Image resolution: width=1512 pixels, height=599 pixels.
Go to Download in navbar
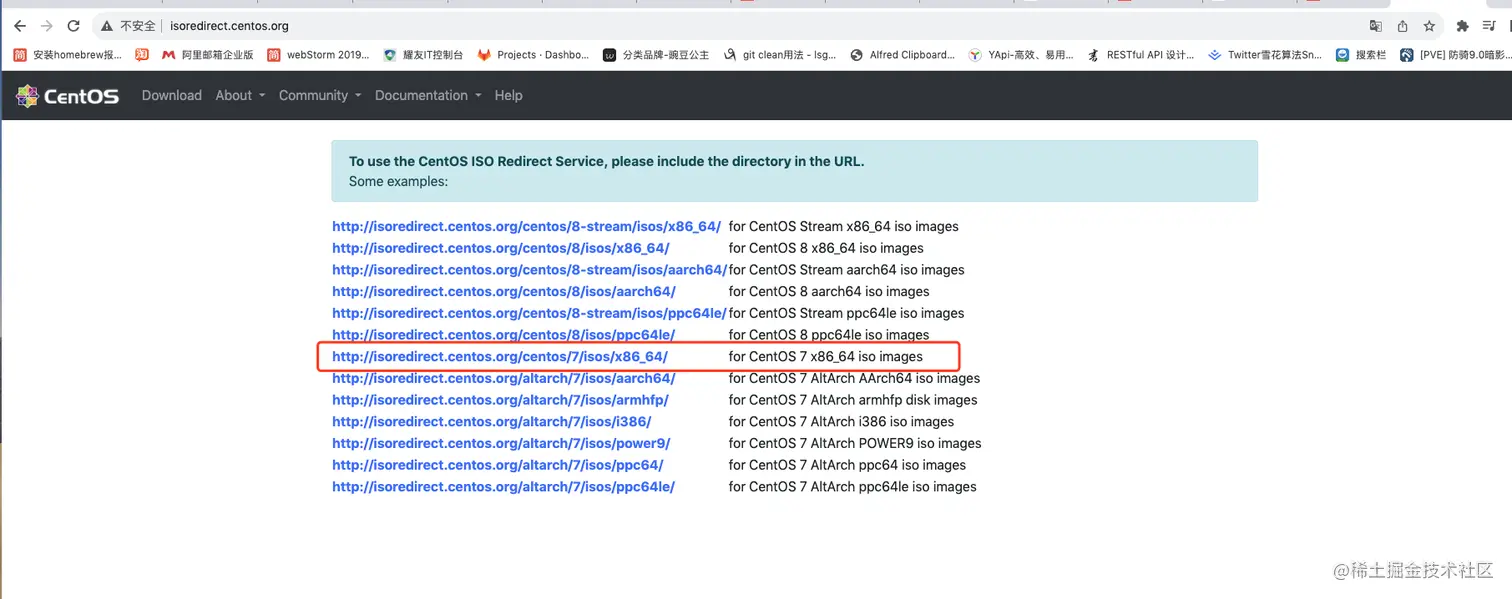pyautogui.click(x=172, y=96)
